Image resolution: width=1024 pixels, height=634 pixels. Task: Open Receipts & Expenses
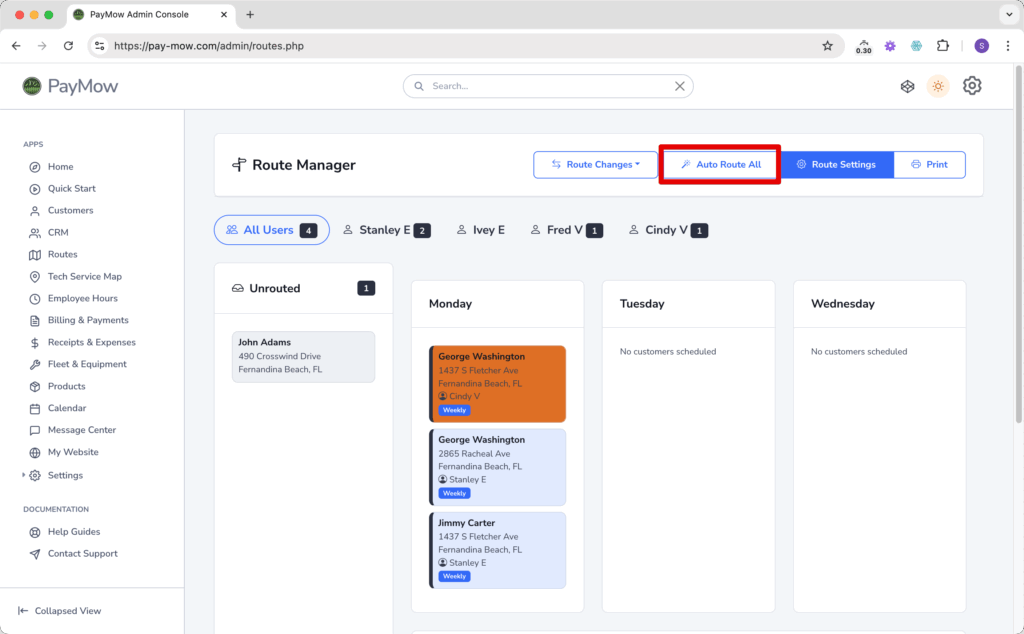(x=91, y=342)
